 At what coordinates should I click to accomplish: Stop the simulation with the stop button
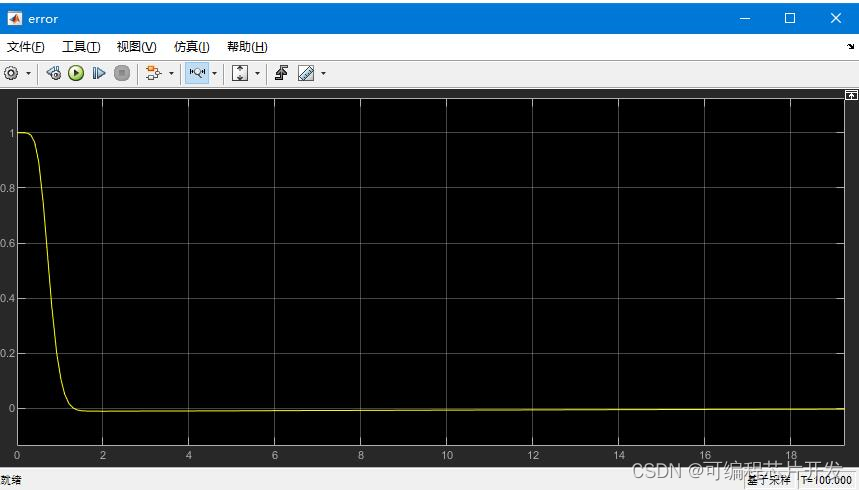click(122, 73)
